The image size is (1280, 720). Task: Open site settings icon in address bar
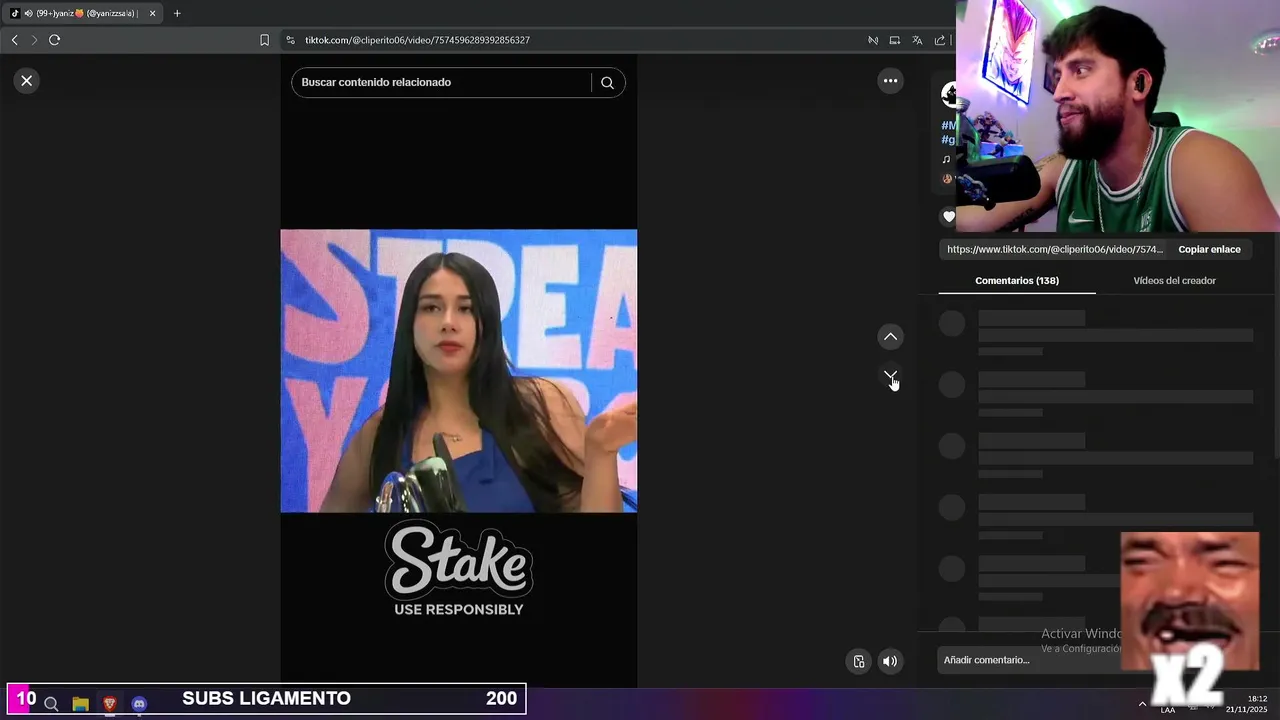click(290, 40)
